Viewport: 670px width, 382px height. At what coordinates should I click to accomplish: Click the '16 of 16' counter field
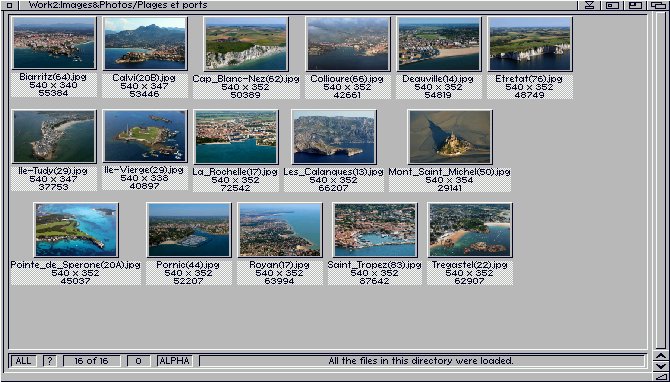[91, 361]
